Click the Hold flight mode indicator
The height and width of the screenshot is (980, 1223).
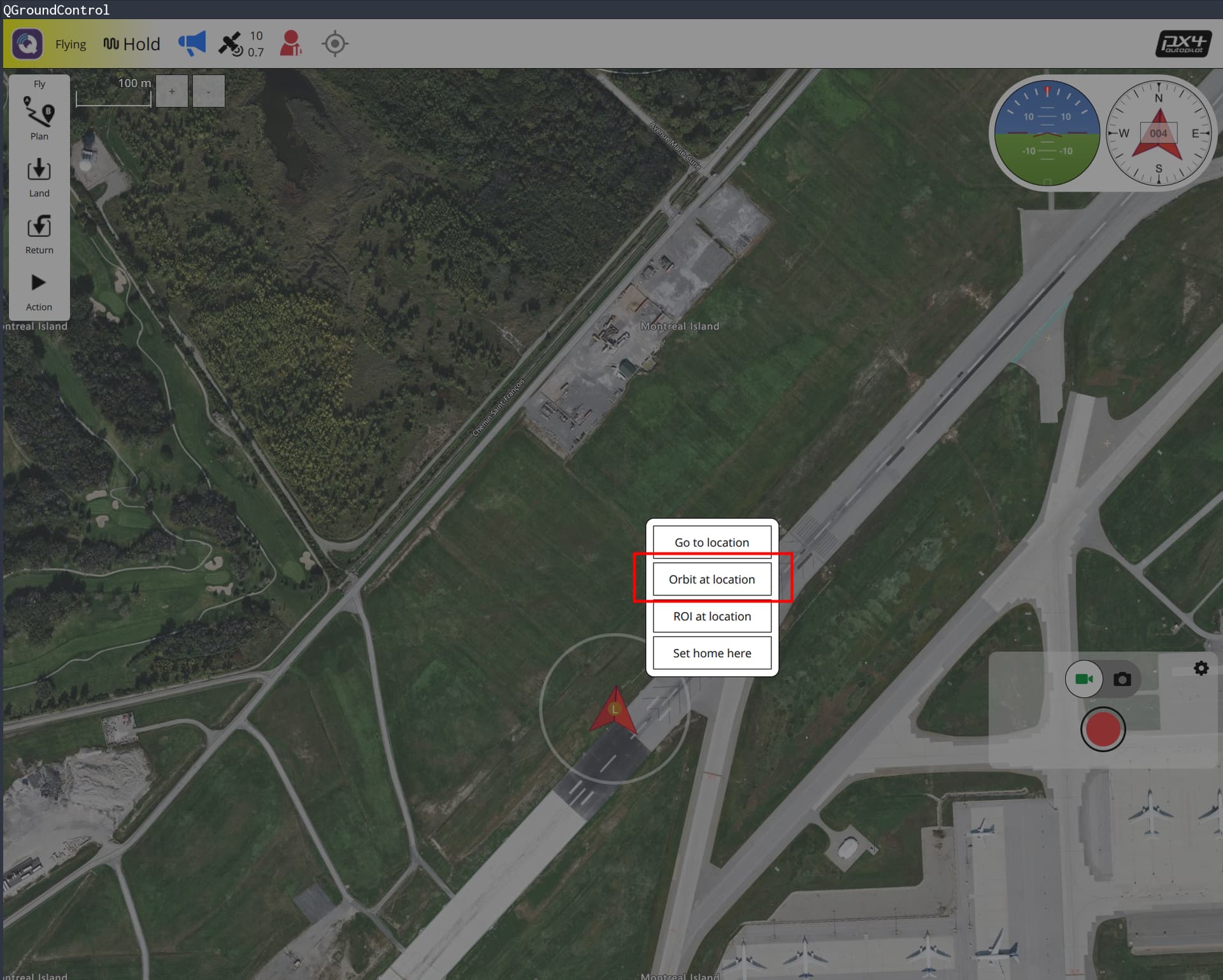point(132,44)
